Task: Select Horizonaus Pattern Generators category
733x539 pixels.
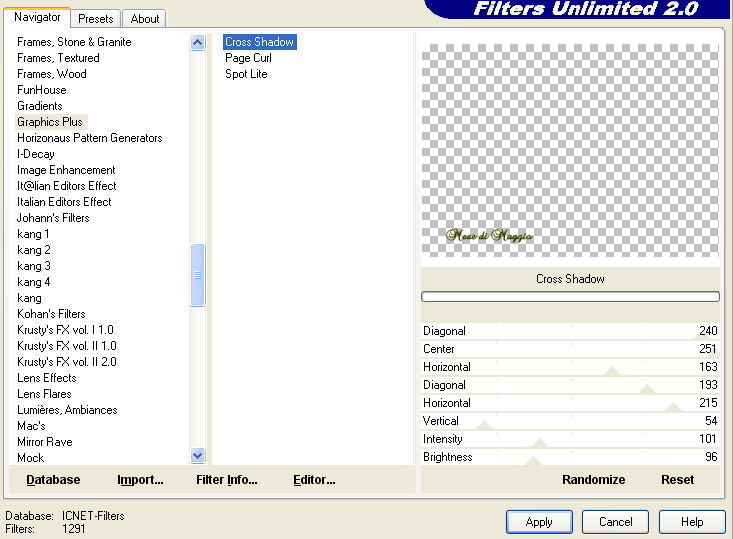Action: coord(89,138)
